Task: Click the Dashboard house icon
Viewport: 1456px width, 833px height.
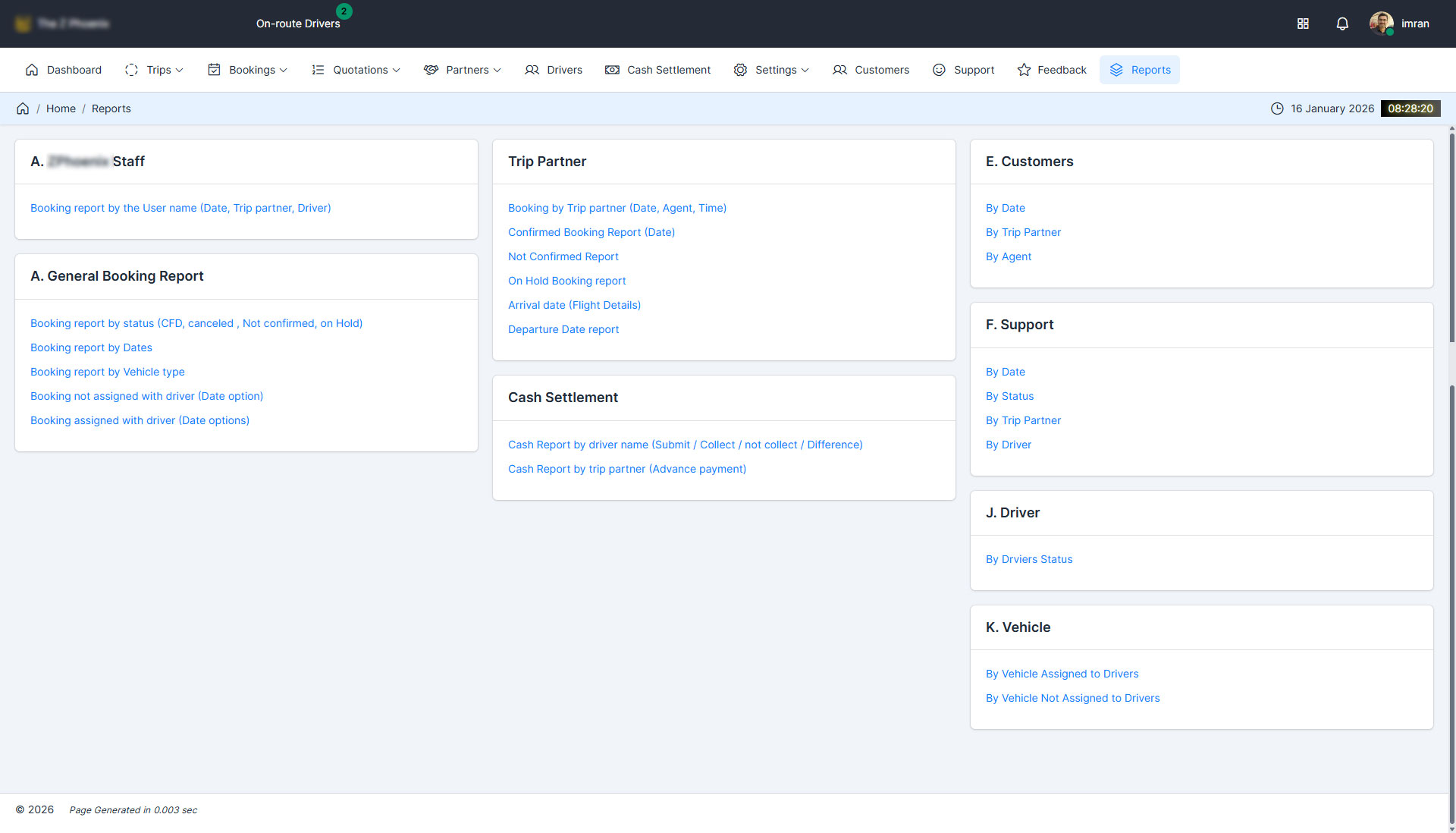Action: (32, 70)
